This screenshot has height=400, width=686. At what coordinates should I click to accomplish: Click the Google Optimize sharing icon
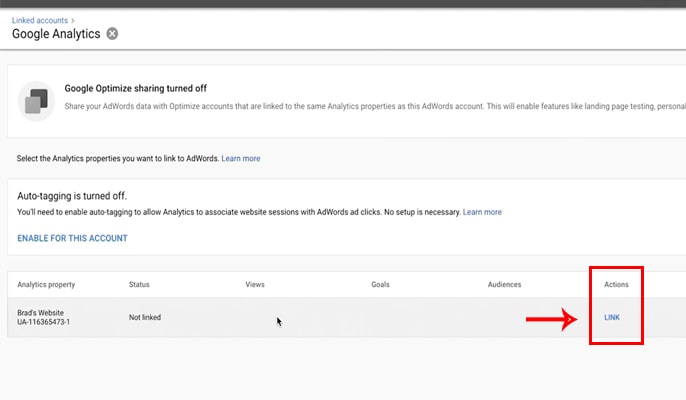click(36, 101)
